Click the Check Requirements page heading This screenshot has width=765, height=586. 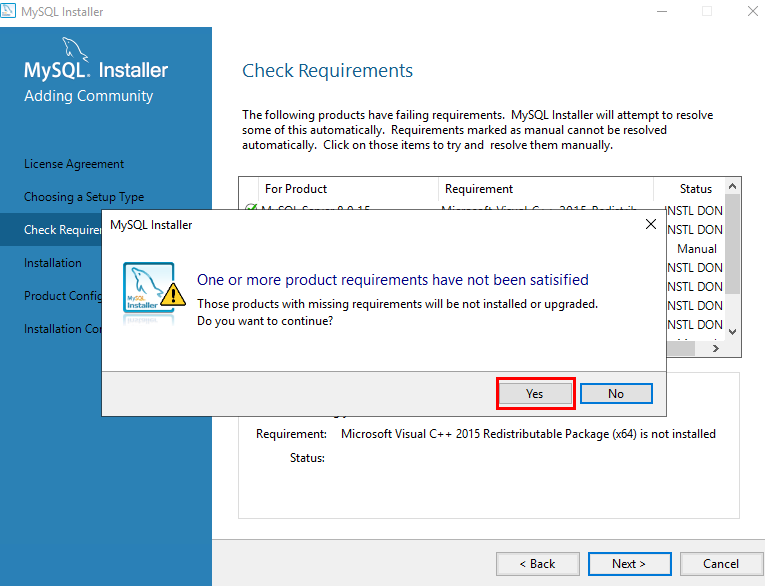(x=327, y=71)
